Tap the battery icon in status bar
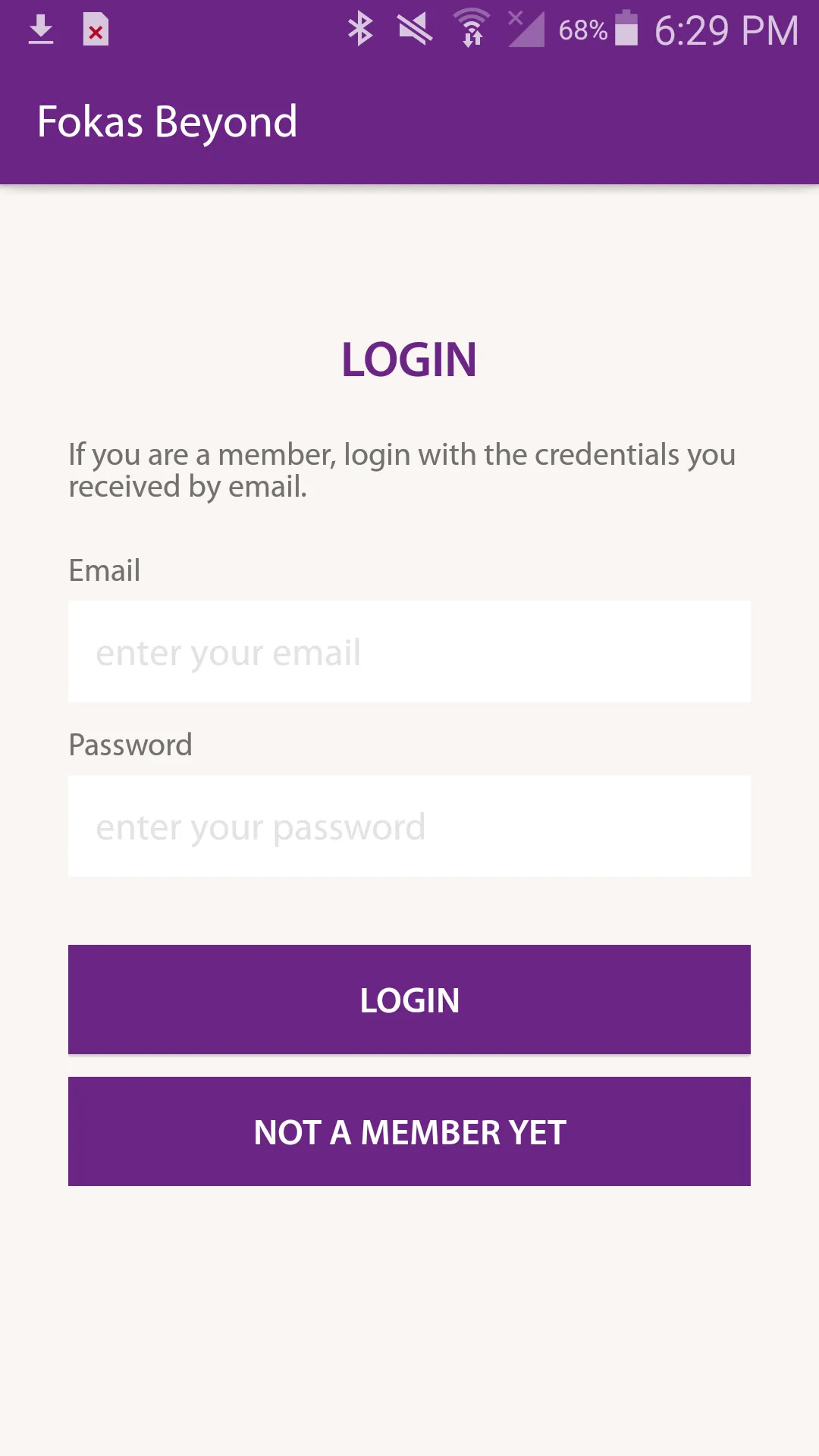The width and height of the screenshot is (819, 1456). pyautogui.click(x=626, y=28)
